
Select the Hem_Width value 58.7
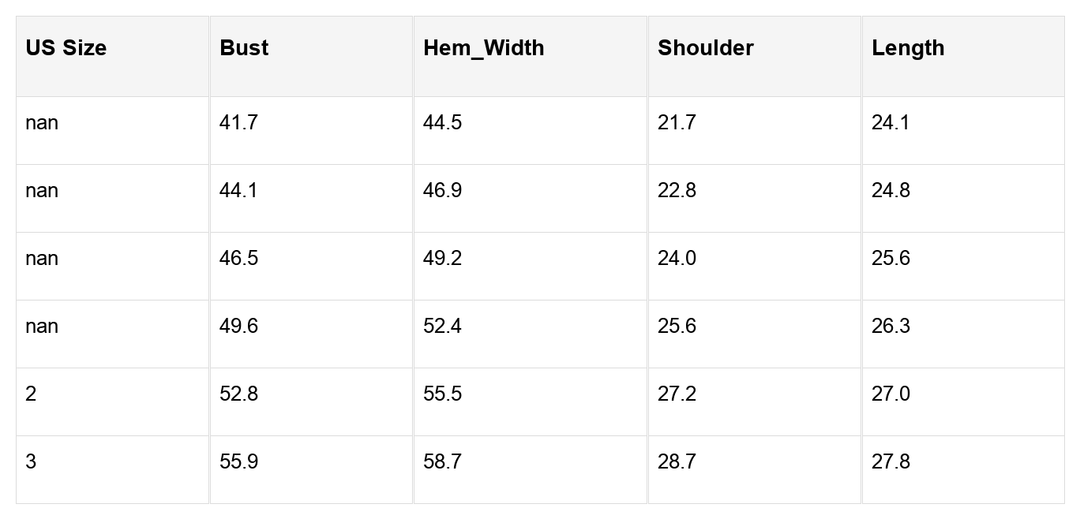click(442, 462)
